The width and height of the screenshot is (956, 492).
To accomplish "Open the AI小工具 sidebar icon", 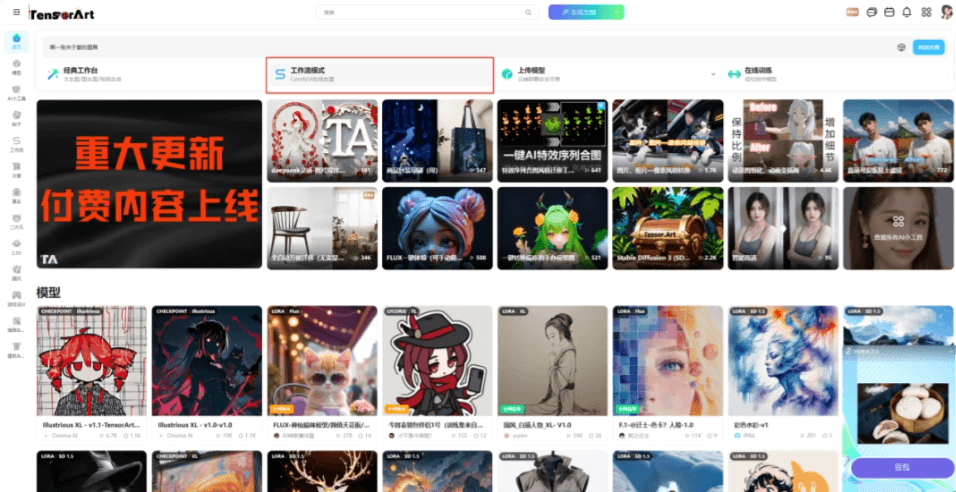I will [x=16, y=94].
